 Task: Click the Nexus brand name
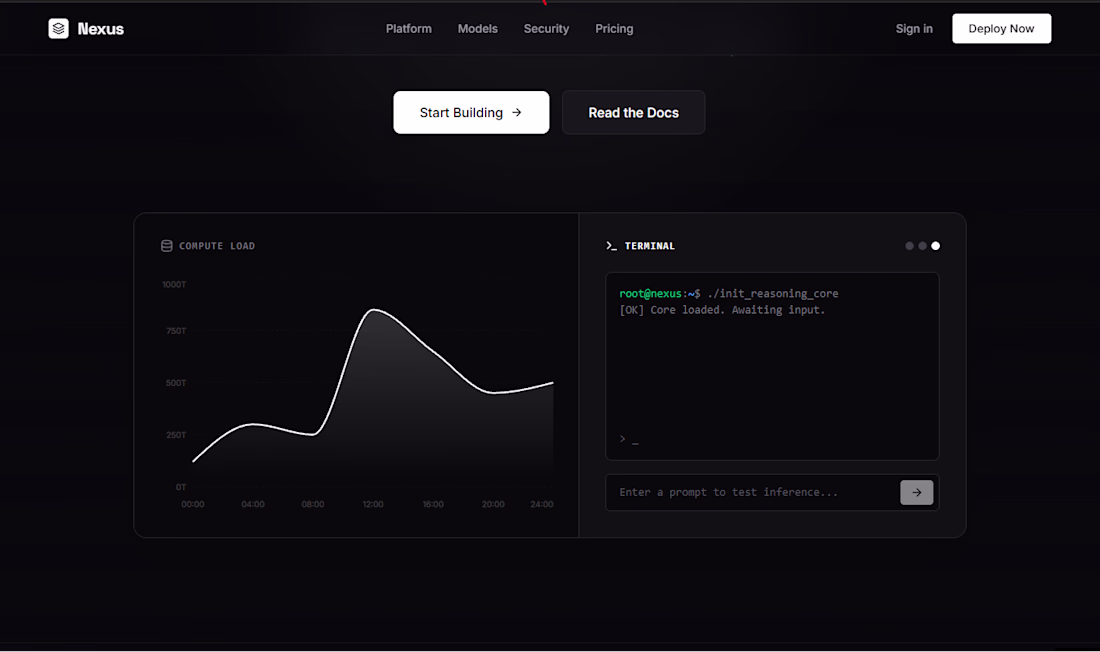coord(100,29)
